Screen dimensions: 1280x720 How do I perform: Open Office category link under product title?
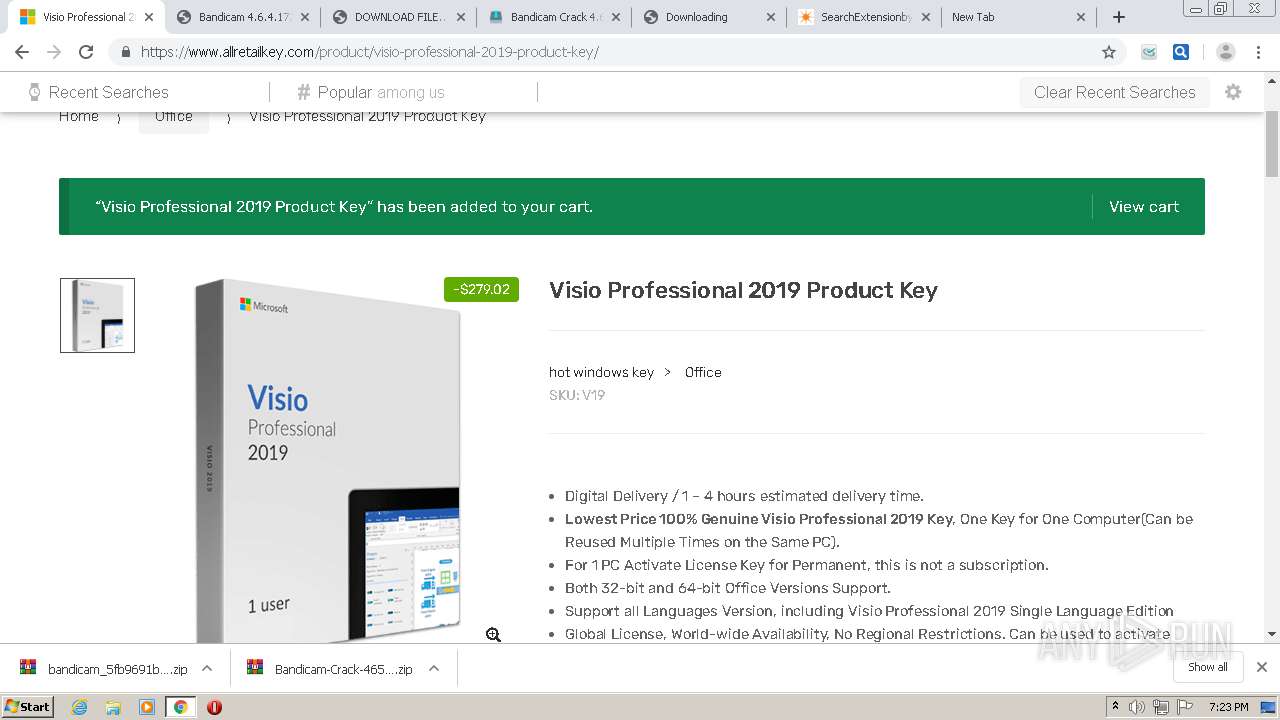703,372
